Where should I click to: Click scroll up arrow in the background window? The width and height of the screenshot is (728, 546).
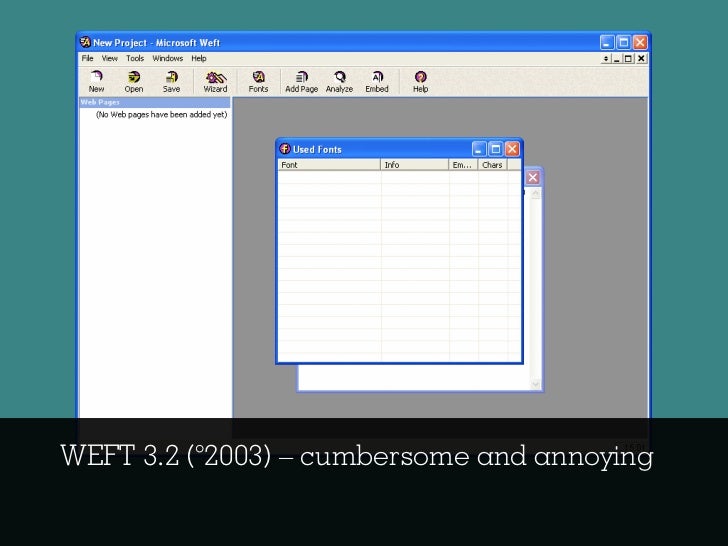click(535, 194)
